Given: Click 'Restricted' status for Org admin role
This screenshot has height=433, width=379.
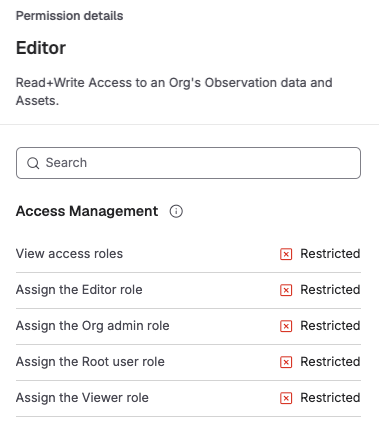Looking at the screenshot, I should click(x=330, y=326).
